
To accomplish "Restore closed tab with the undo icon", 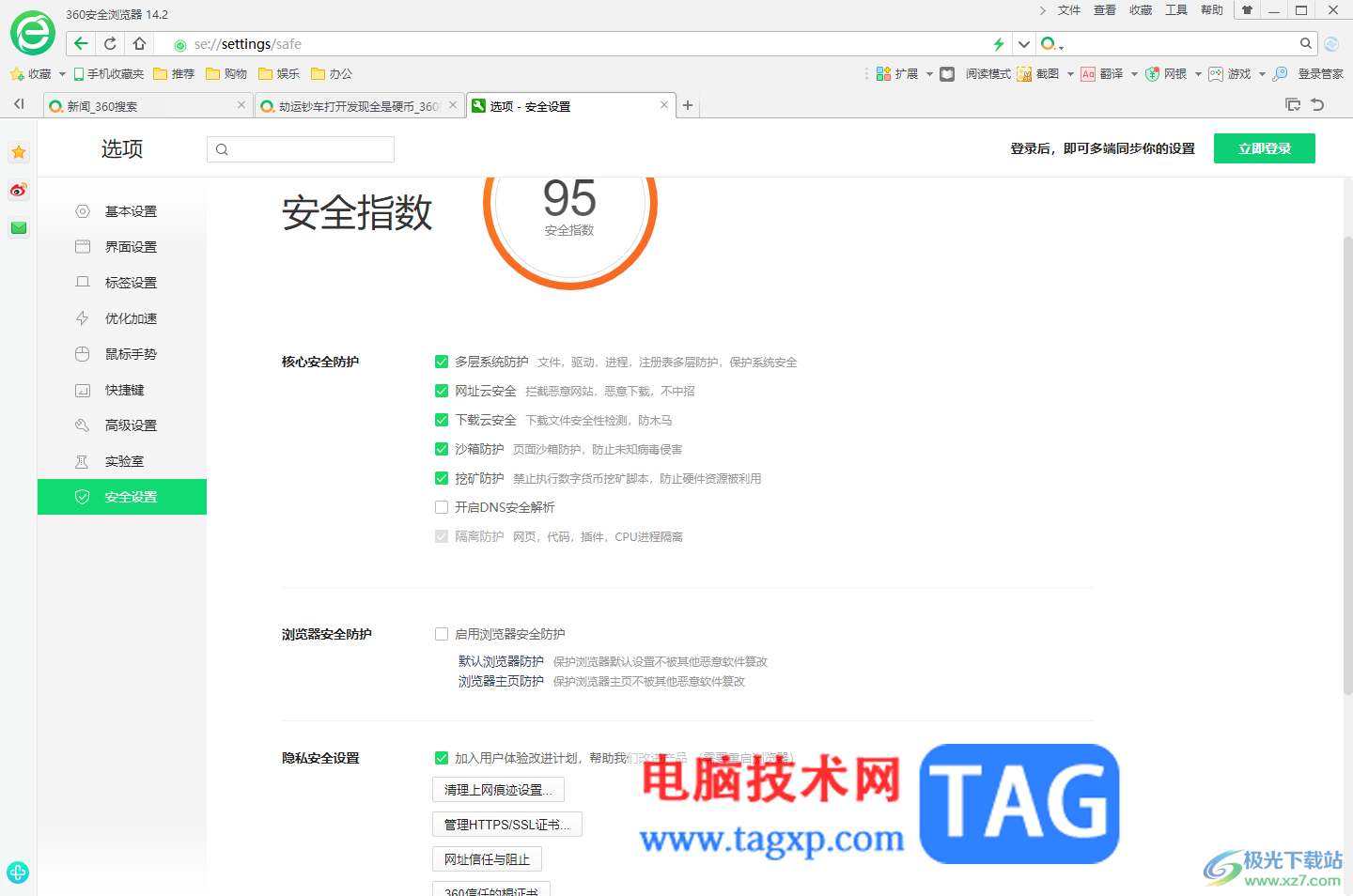I will pos(1317,104).
